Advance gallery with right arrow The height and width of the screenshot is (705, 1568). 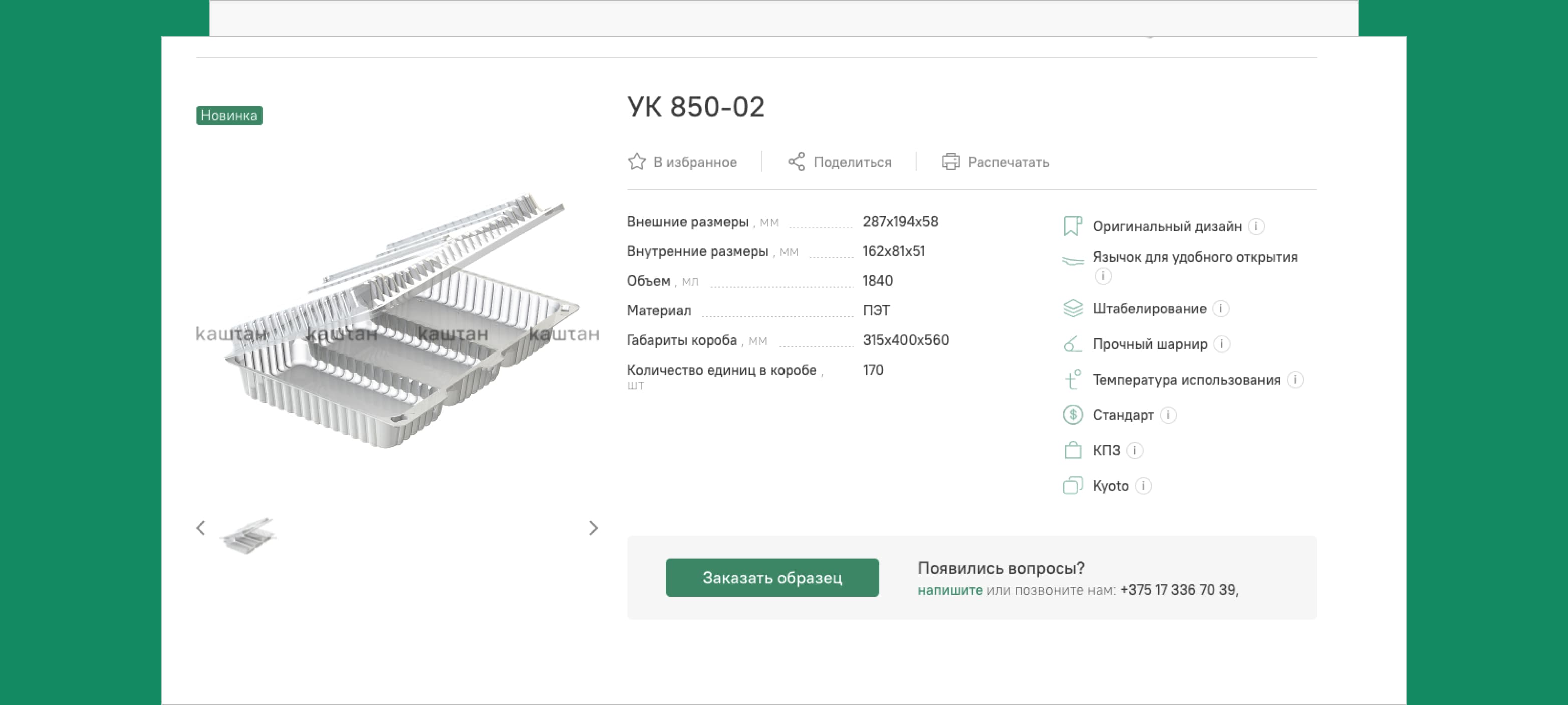pyautogui.click(x=594, y=528)
